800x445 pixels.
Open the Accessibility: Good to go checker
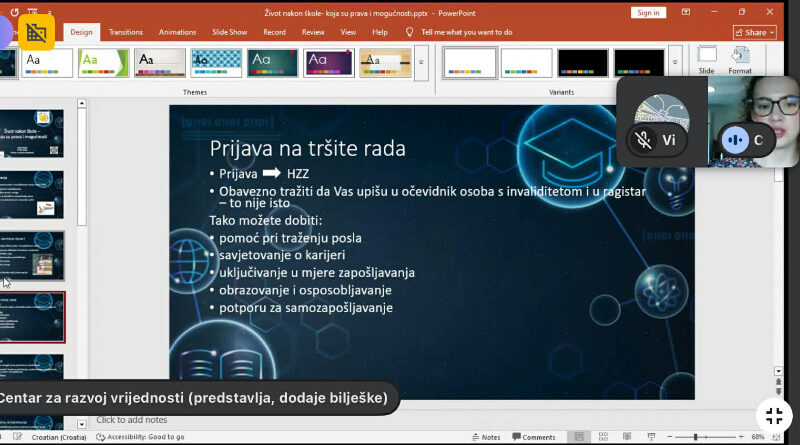(140, 437)
